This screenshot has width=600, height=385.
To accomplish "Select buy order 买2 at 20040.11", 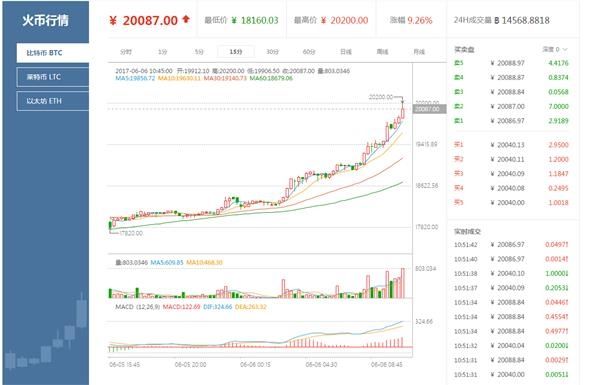I will point(511,159).
